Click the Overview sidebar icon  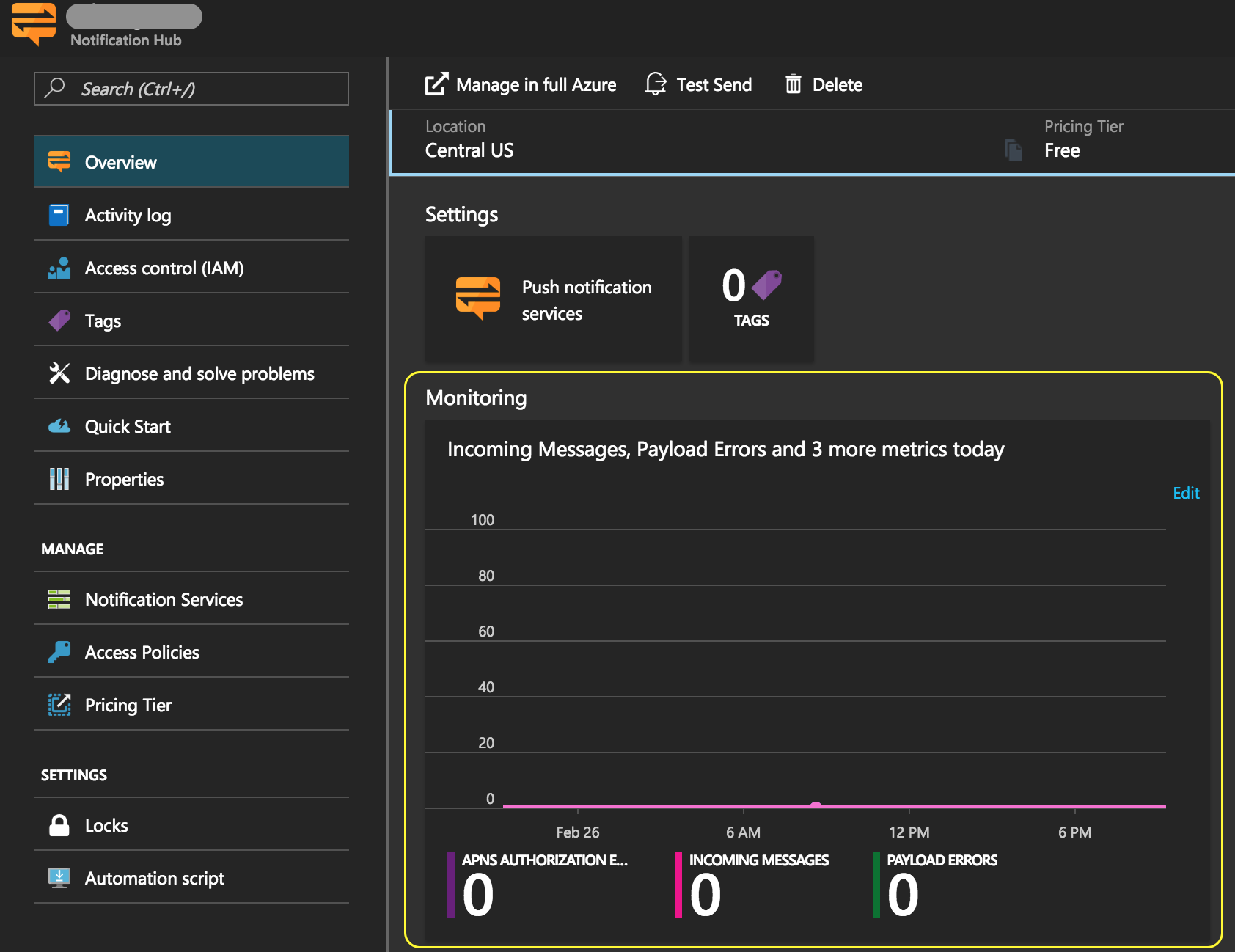pyautogui.click(x=59, y=161)
